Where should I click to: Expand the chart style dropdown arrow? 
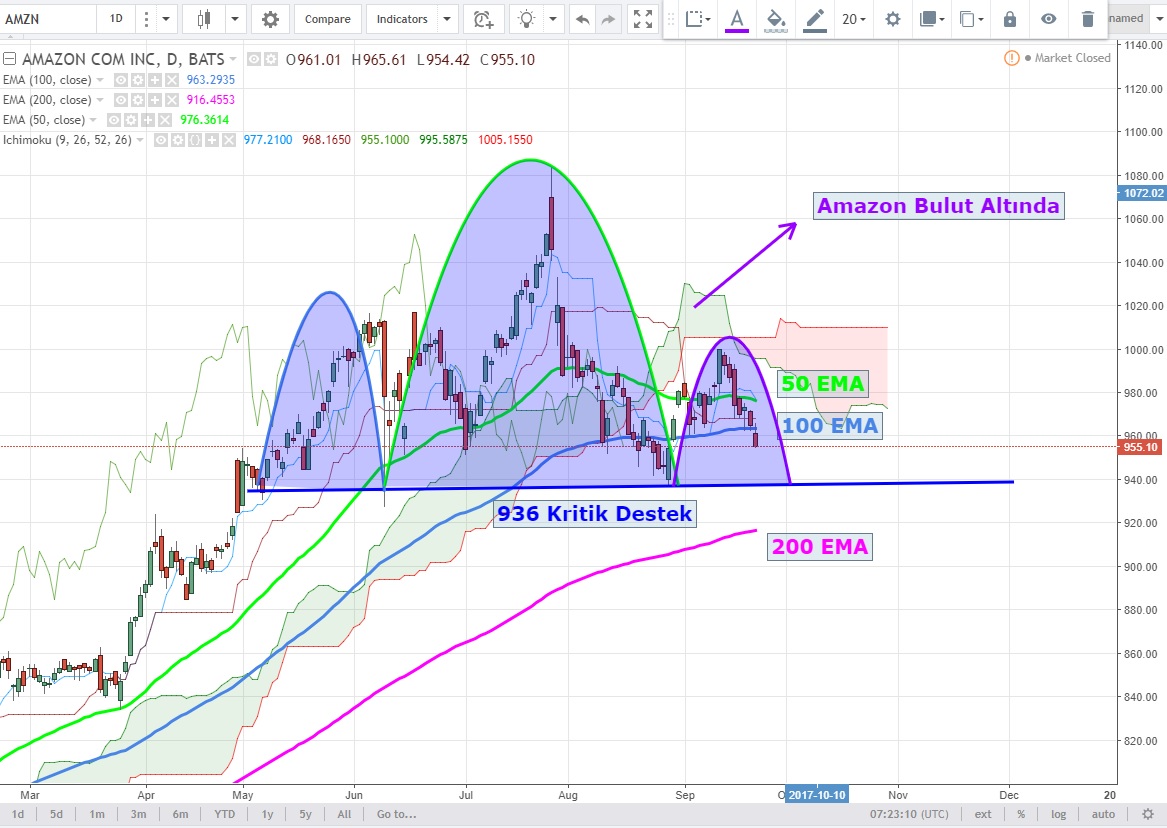pos(234,19)
